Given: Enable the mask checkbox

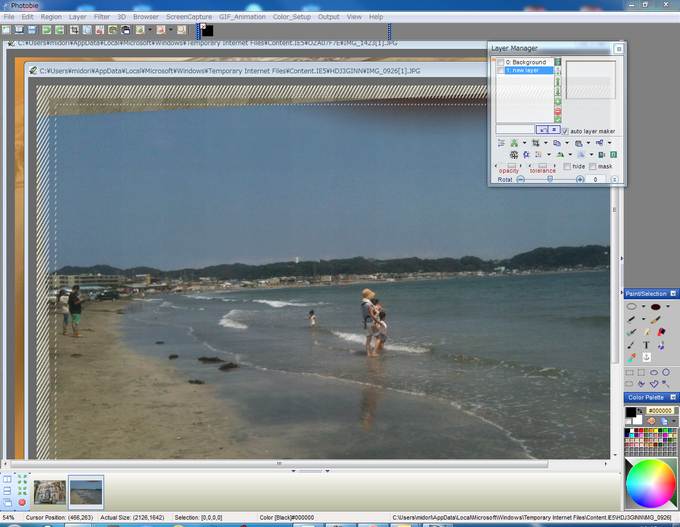Looking at the screenshot, I should (592, 167).
